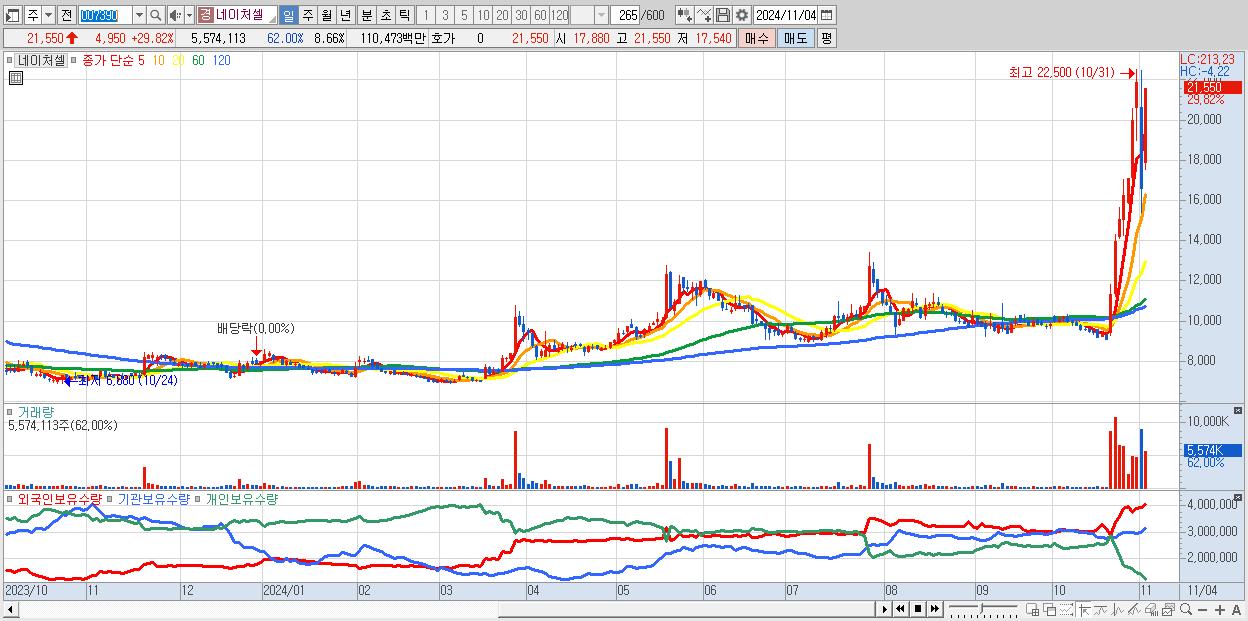Select the 일 daily chart period

click(x=288, y=16)
